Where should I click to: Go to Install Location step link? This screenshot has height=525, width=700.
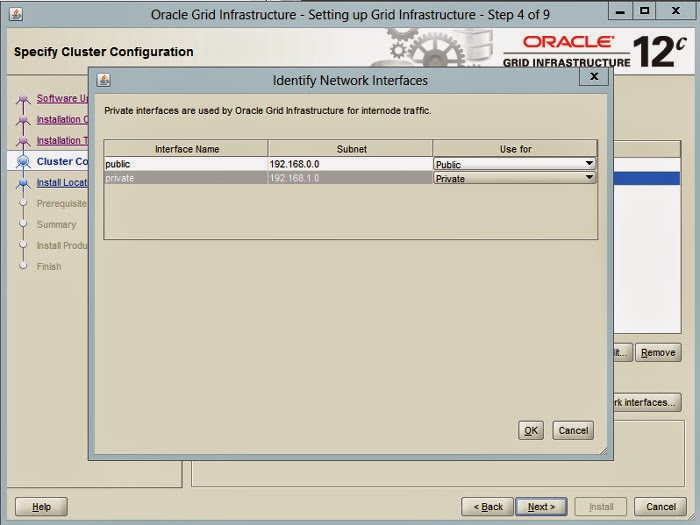tap(62, 182)
